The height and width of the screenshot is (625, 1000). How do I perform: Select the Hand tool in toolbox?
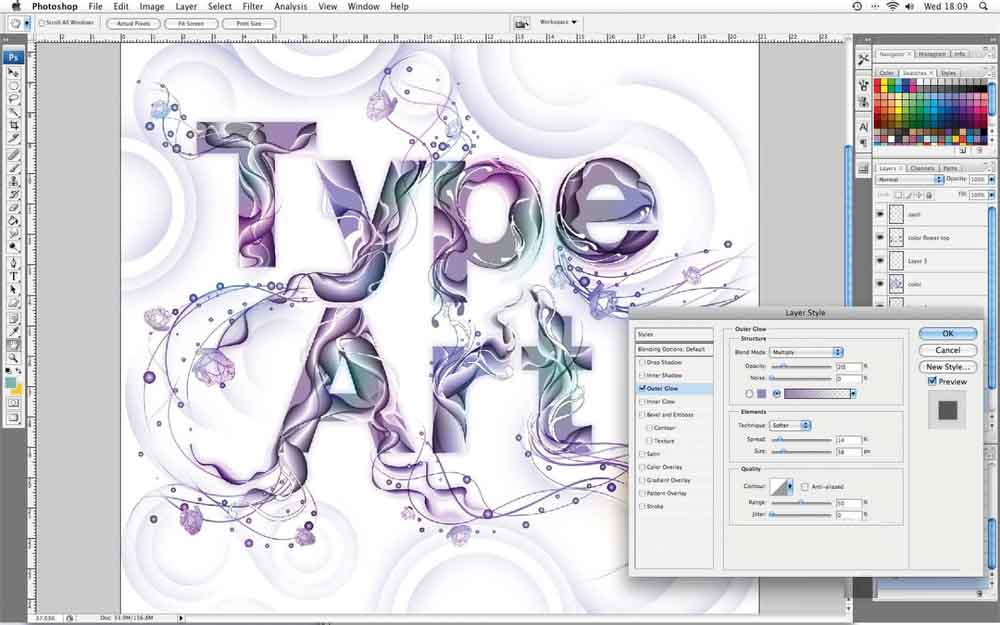click(13, 345)
